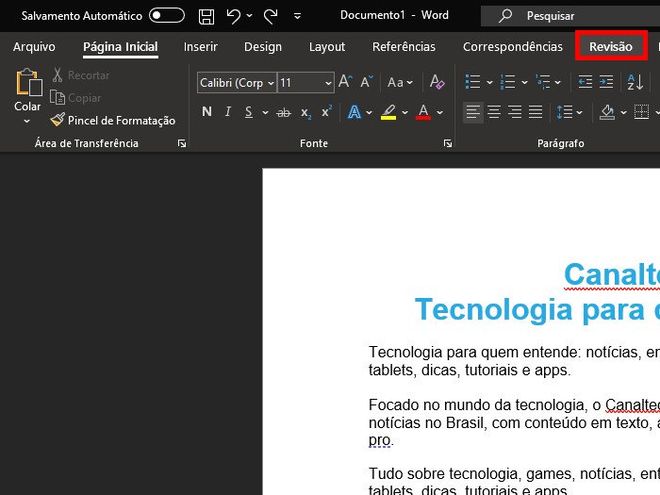
Task: Toggle superscript formatting
Action: 326,112
